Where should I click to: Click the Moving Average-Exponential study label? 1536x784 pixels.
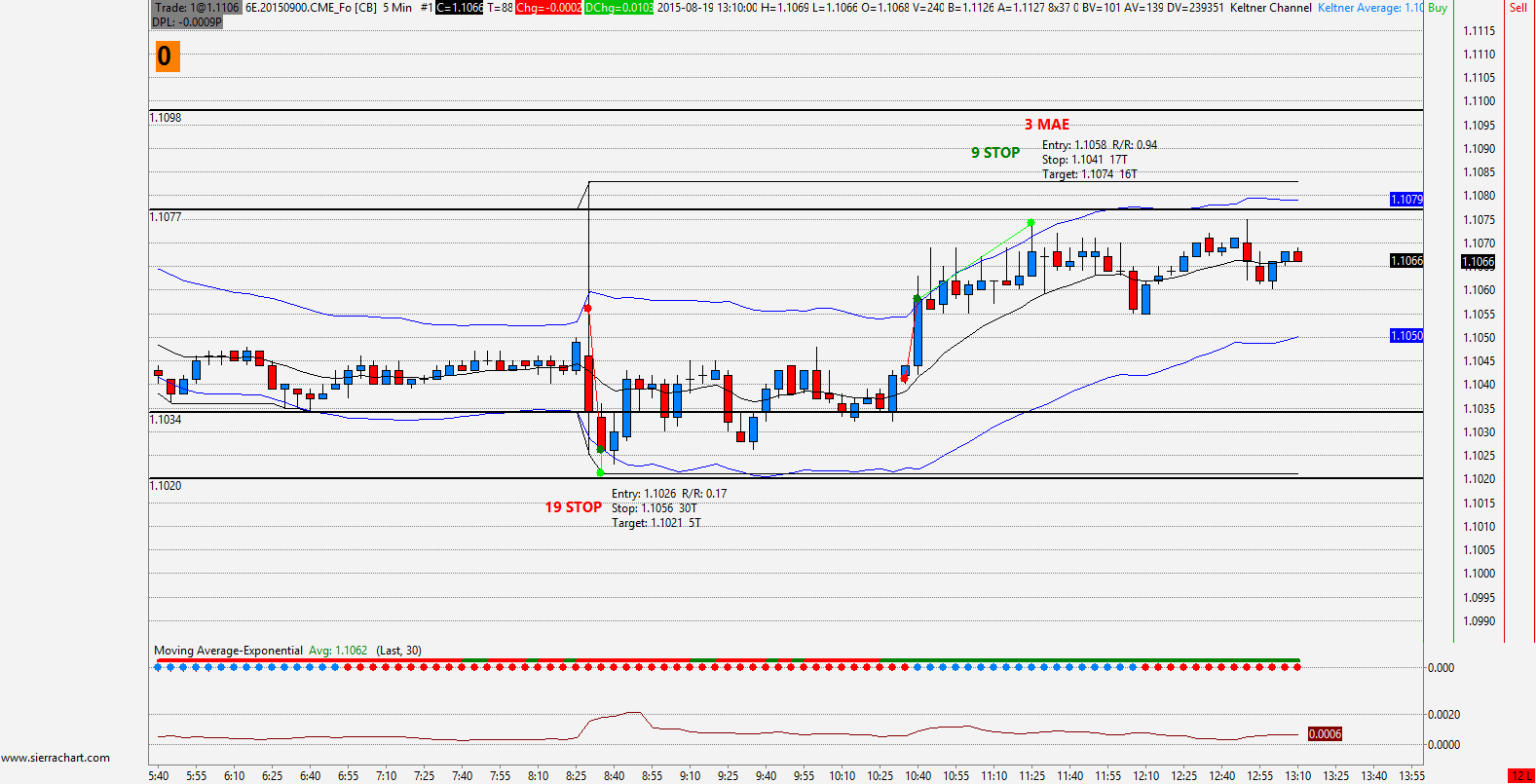coord(228,651)
